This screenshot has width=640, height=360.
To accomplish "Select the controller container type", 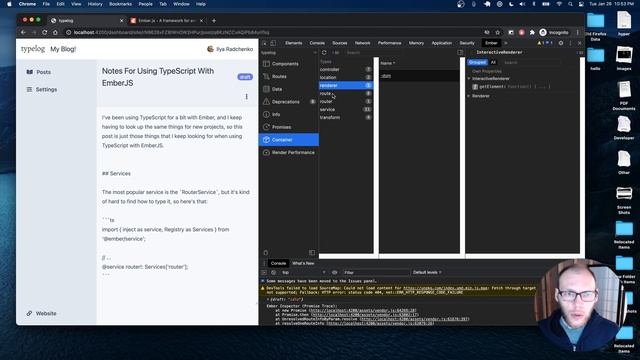I will click(x=346, y=69).
